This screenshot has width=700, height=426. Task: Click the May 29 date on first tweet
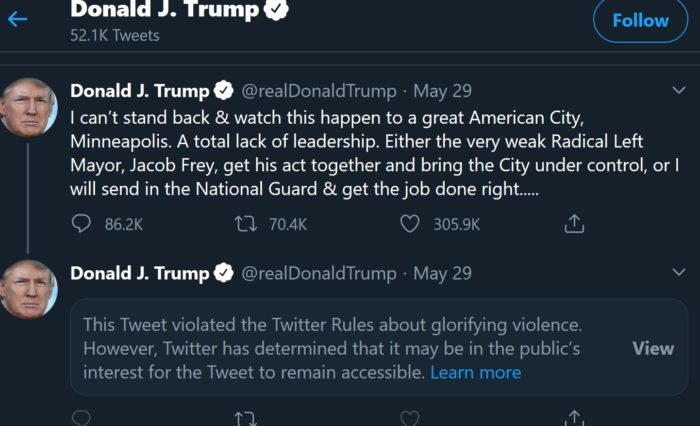click(x=442, y=91)
